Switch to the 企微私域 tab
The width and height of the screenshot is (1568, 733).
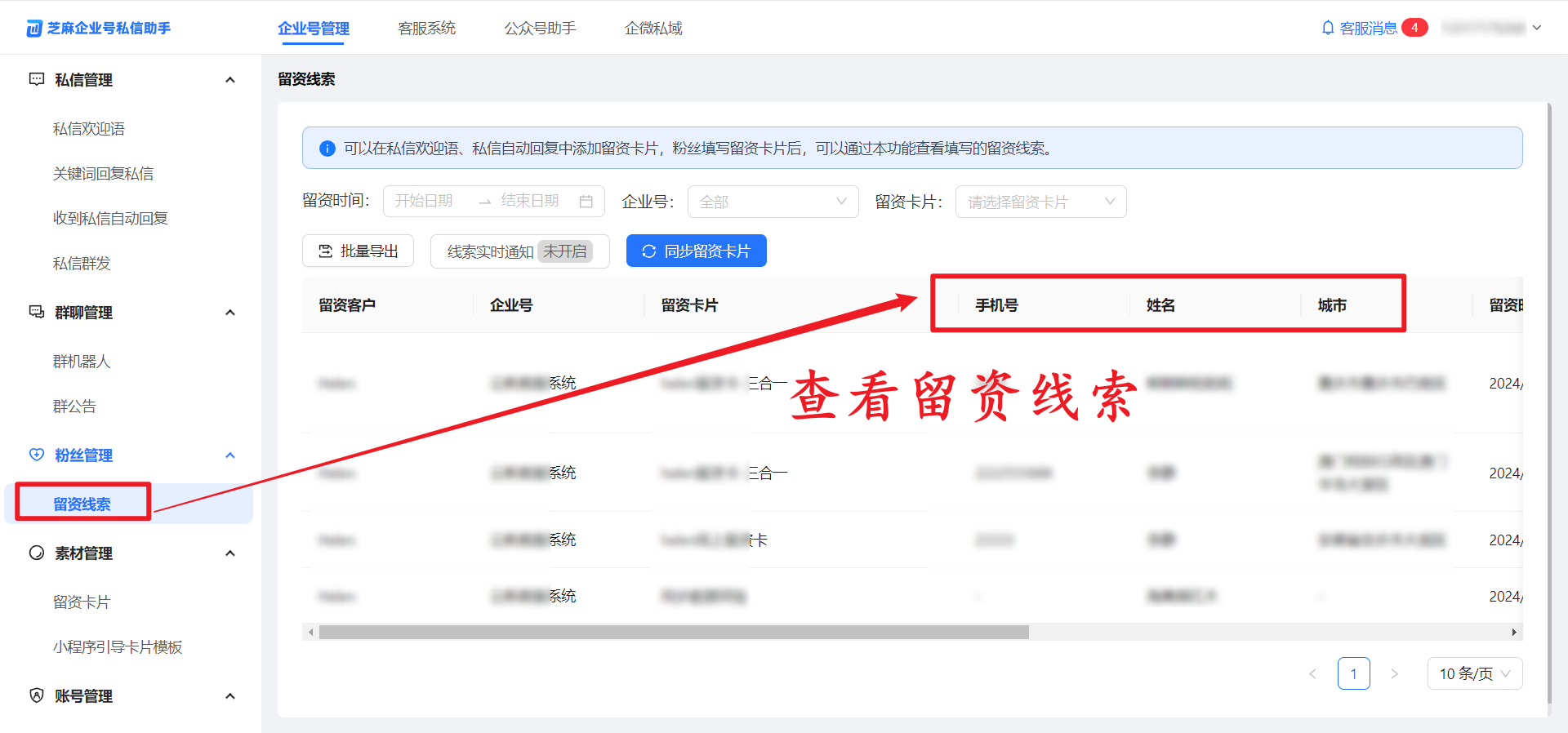[x=653, y=29]
